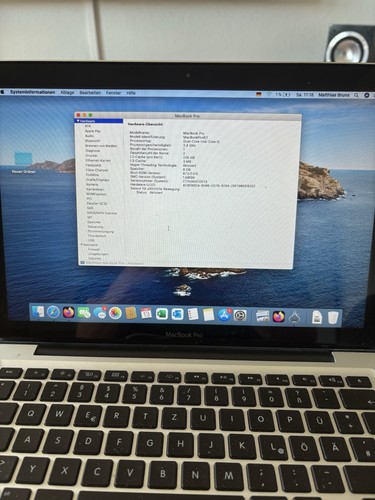This screenshot has height=500, width=375.
Task: Click the Seriennummer (System) row
Action: 169,181
